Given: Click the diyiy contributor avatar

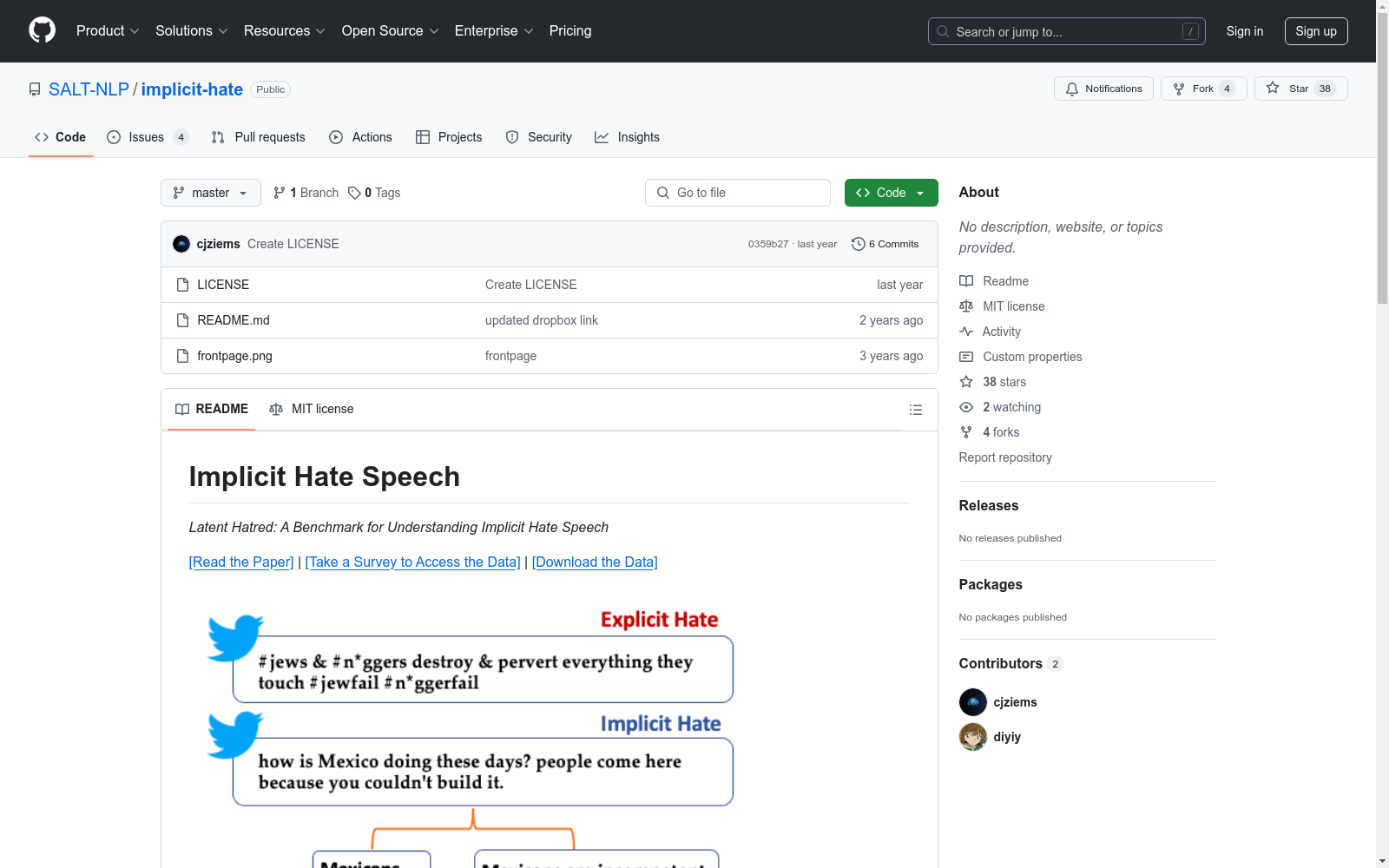Looking at the screenshot, I should click(x=973, y=737).
